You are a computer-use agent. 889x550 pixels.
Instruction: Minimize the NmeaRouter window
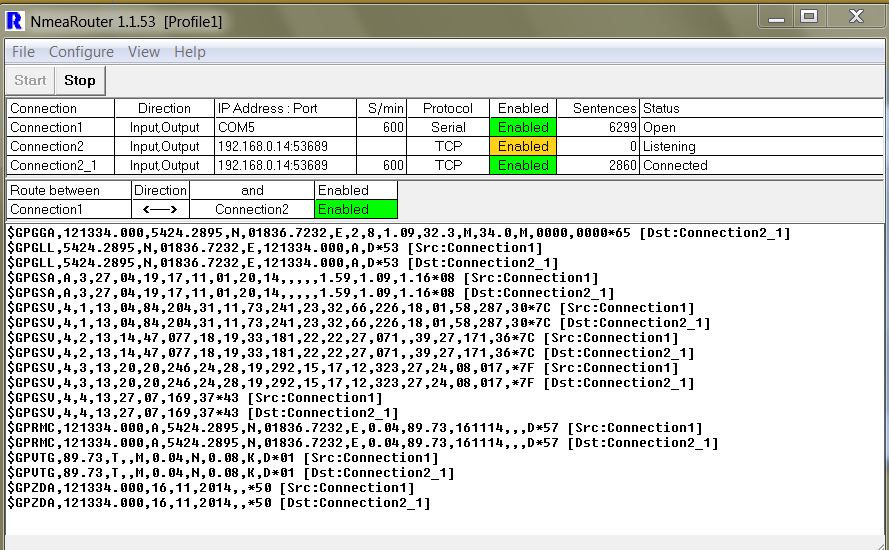click(x=776, y=16)
